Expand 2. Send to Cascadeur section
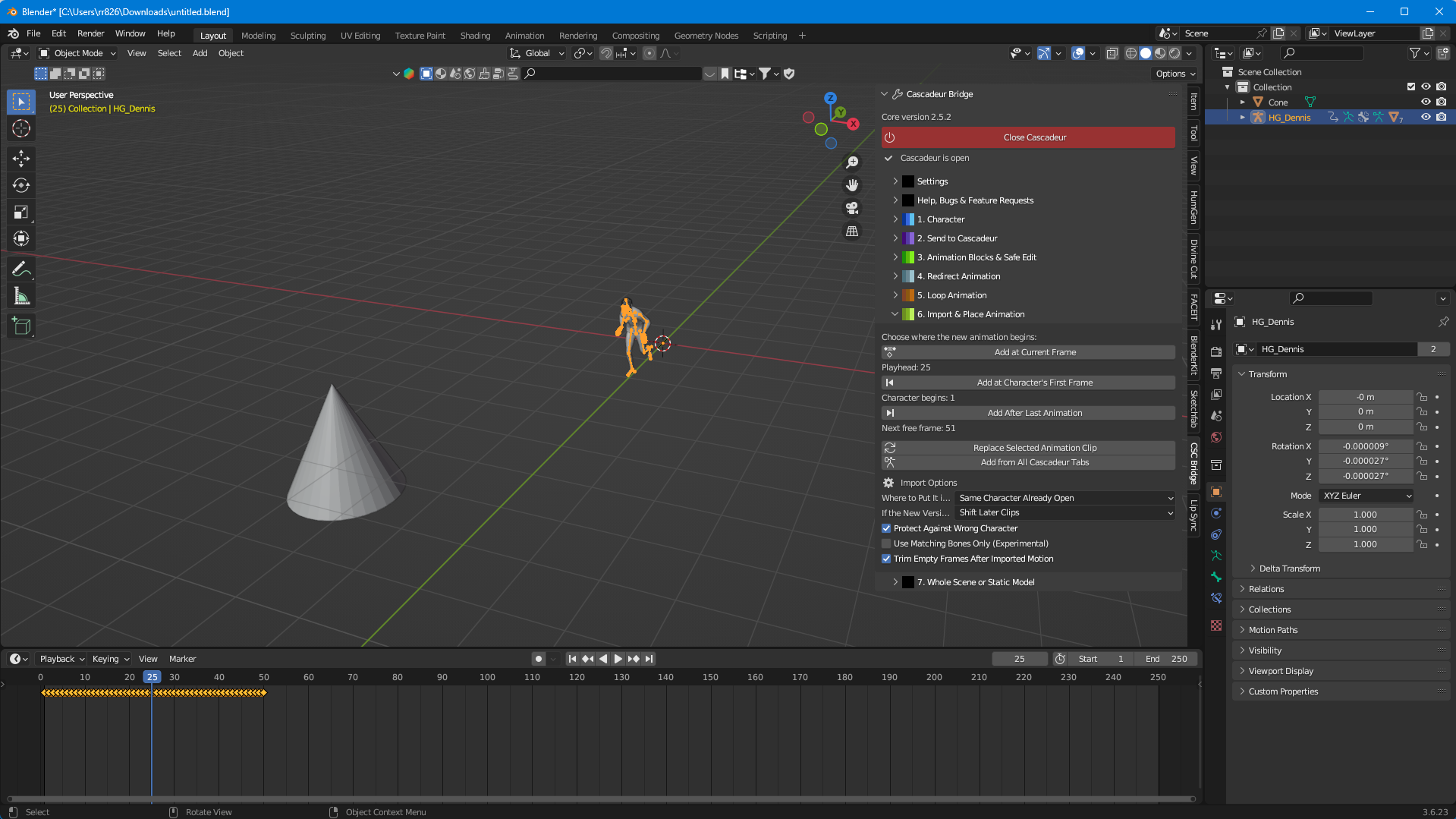Viewport: 1456px width, 819px height. click(895, 238)
